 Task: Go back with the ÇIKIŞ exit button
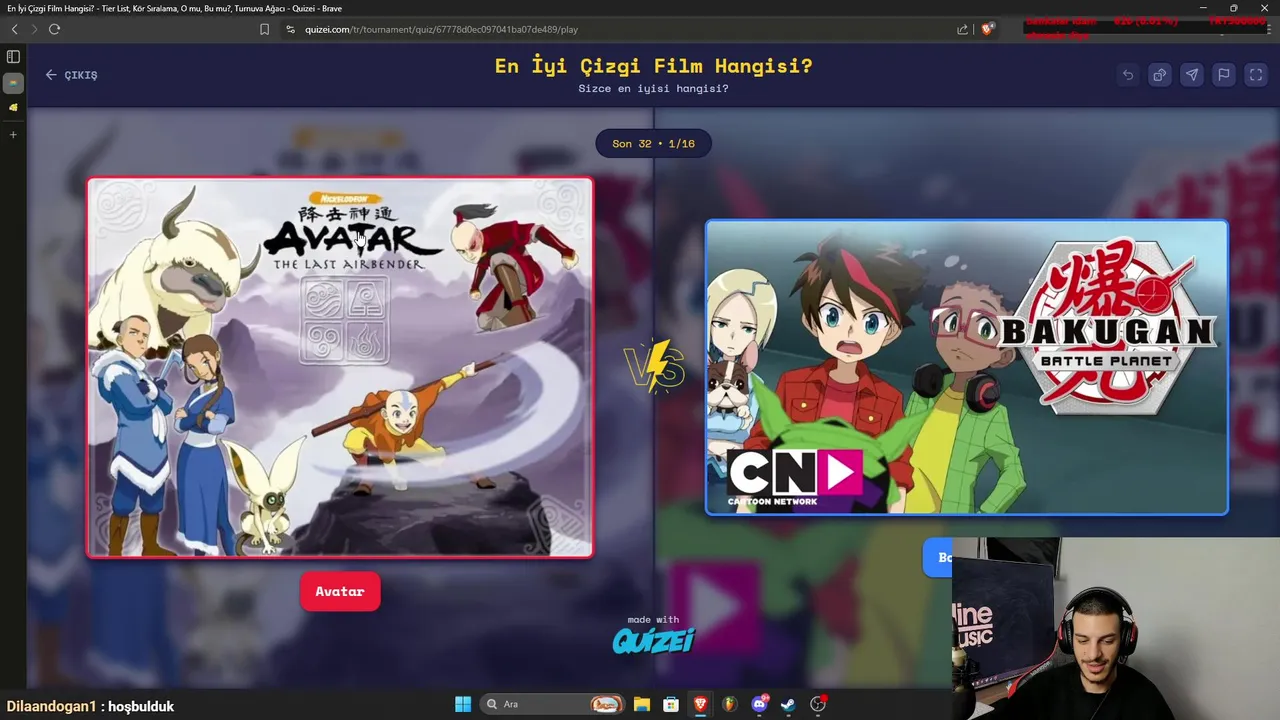[x=71, y=75]
